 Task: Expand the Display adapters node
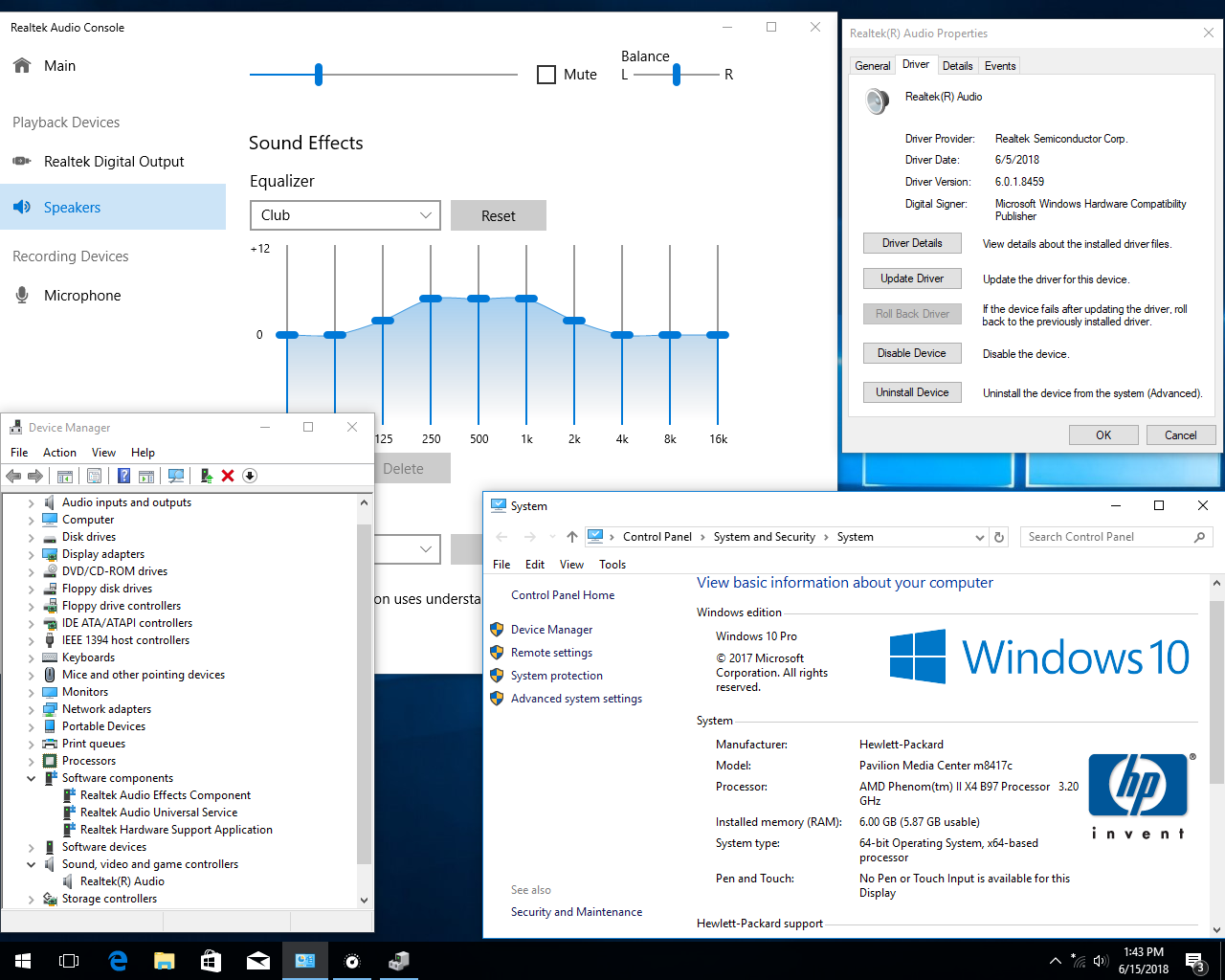(x=31, y=555)
